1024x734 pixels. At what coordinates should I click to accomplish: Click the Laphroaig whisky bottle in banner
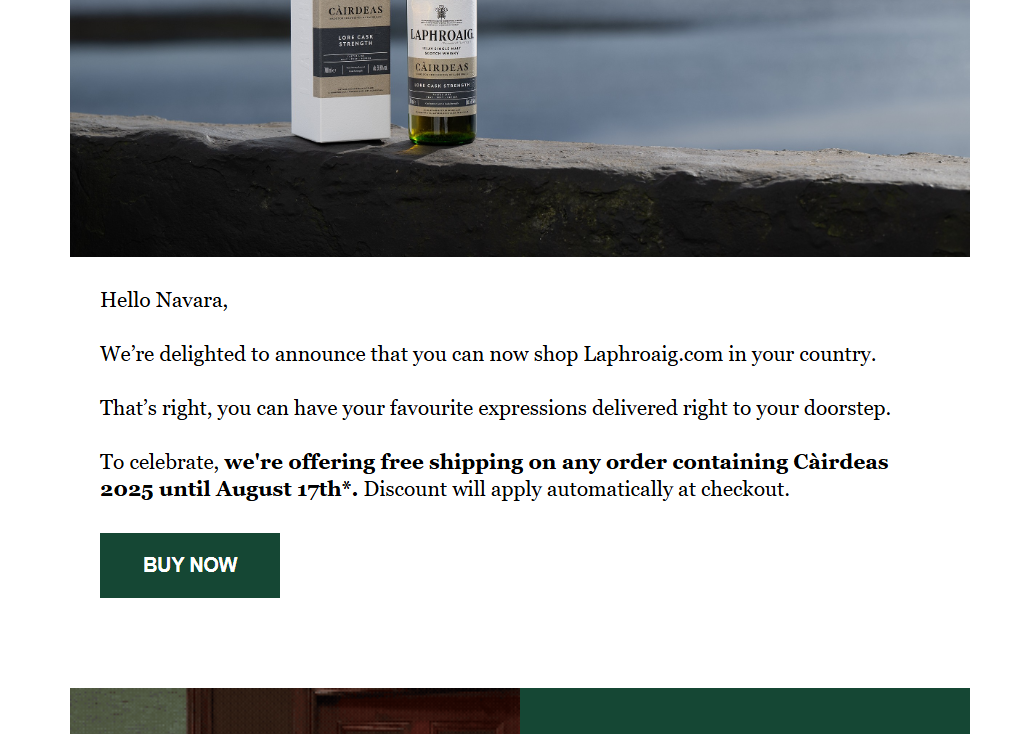pyautogui.click(x=442, y=72)
